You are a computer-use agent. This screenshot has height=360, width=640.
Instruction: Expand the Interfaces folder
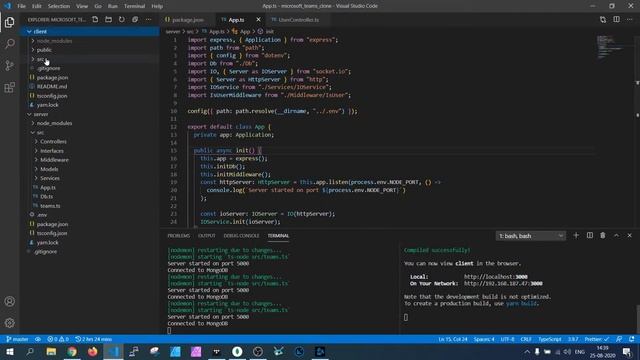[x=90, y=151]
